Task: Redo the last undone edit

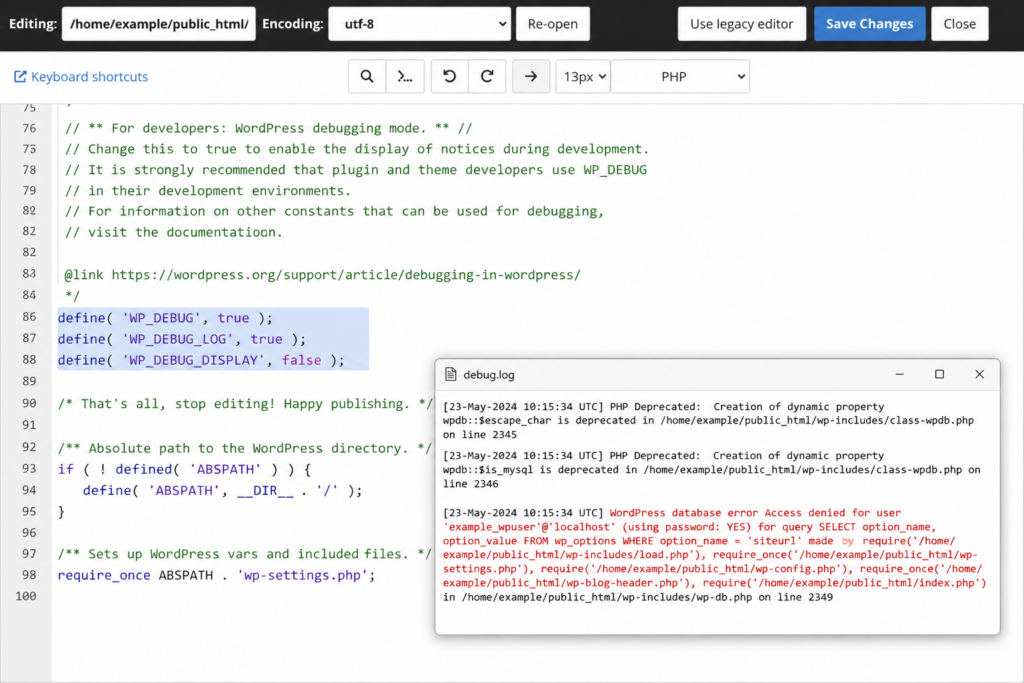Action: [x=487, y=76]
